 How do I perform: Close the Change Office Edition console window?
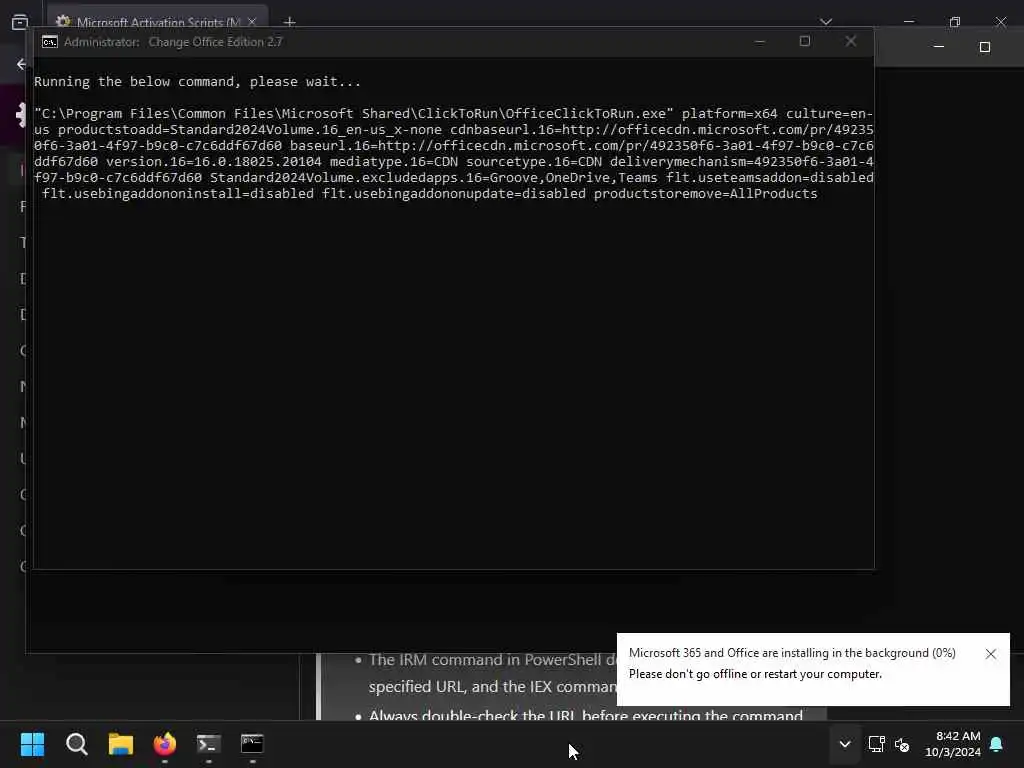tap(850, 42)
